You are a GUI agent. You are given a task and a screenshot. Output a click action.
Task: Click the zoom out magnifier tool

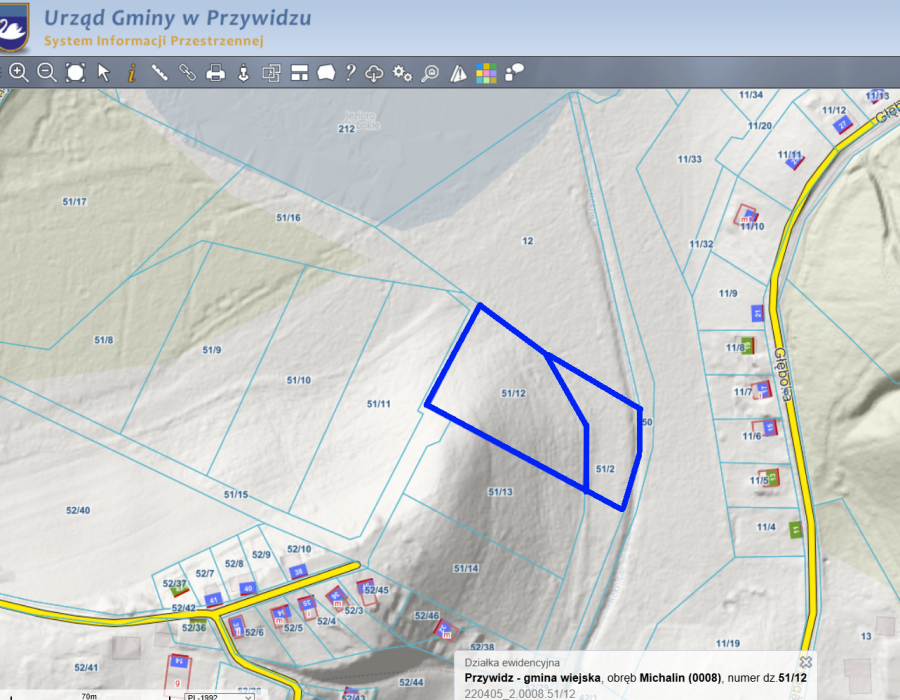46,72
